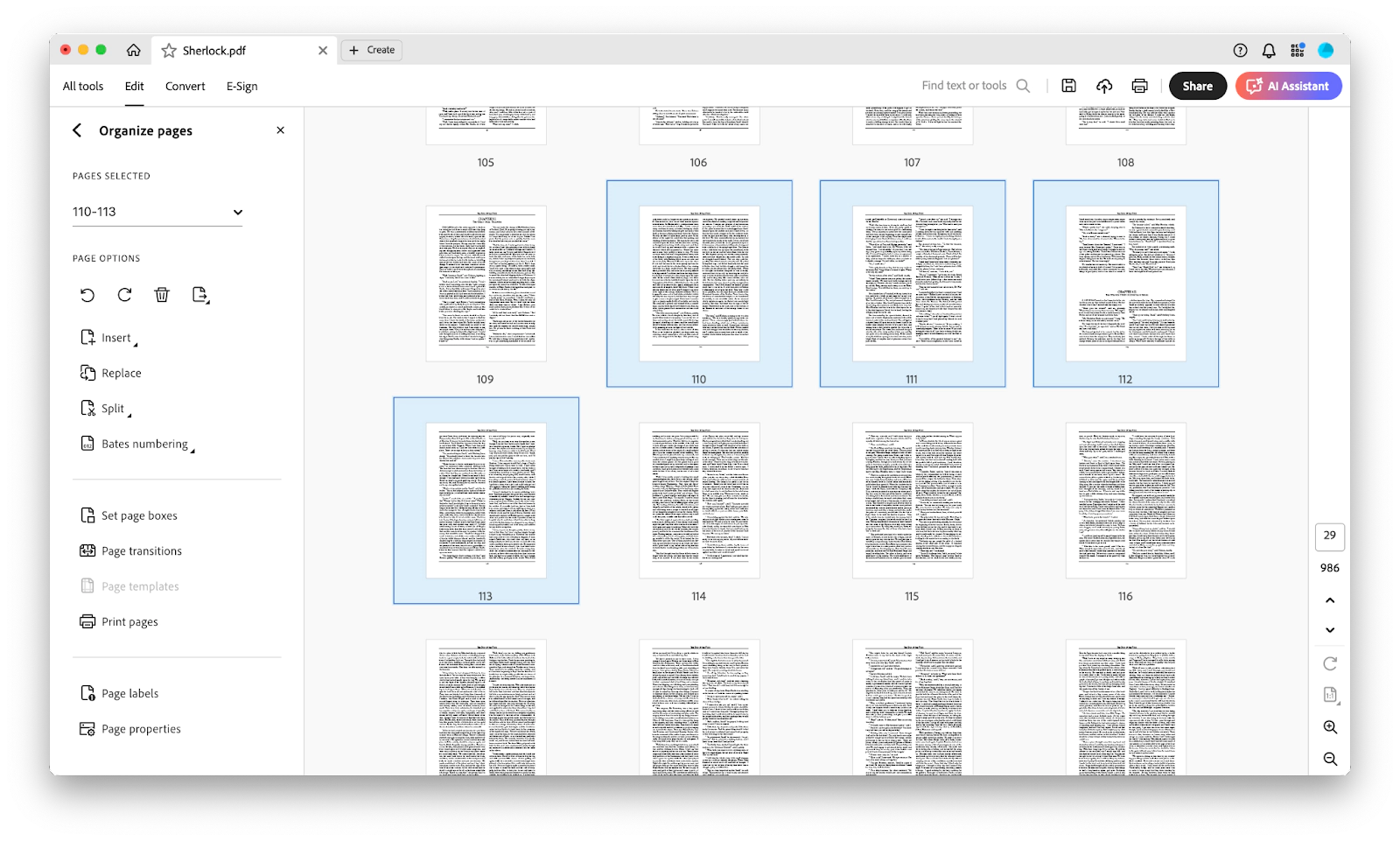Zoom in with plus magnifier

(x=1330, y=727)
